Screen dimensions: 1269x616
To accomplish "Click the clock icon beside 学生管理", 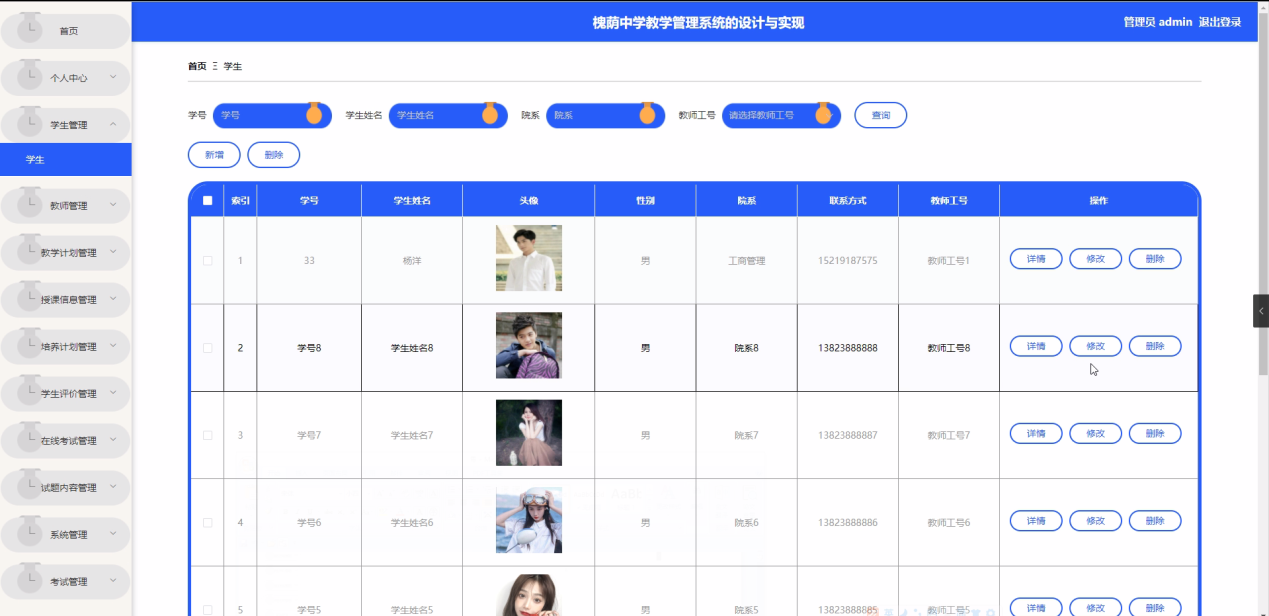I will (30, 120).
